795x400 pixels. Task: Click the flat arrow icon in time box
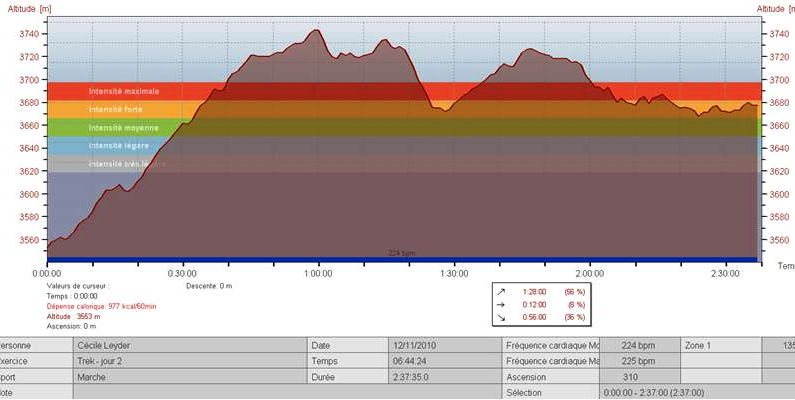click(501, 304)
